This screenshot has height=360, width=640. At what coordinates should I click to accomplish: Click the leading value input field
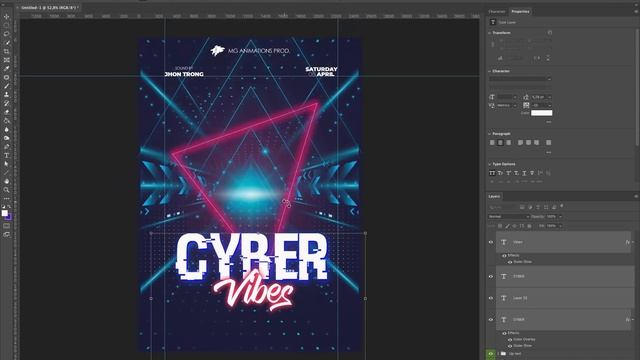click(538, 97)
